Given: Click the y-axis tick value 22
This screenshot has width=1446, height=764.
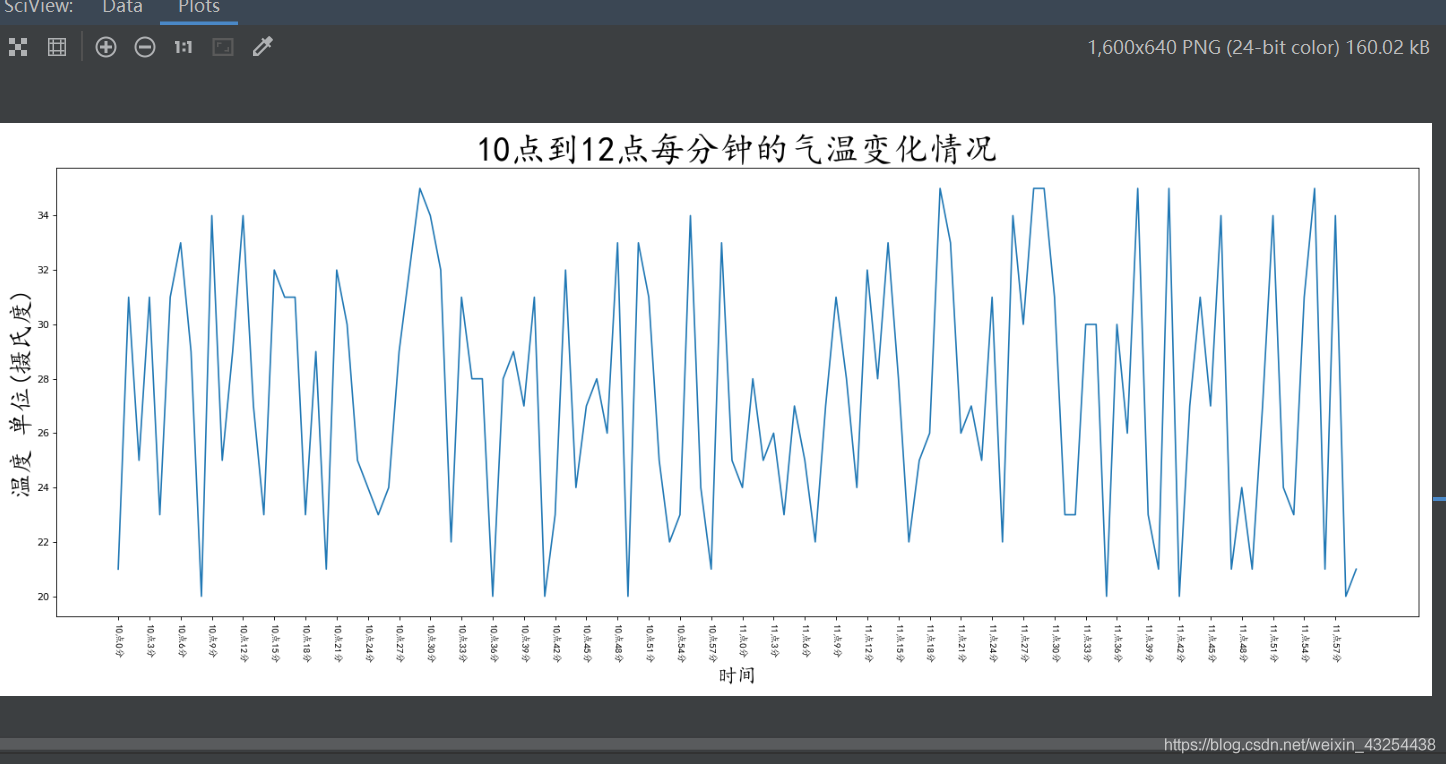Looking at the screenshot, I should point(45,542).
